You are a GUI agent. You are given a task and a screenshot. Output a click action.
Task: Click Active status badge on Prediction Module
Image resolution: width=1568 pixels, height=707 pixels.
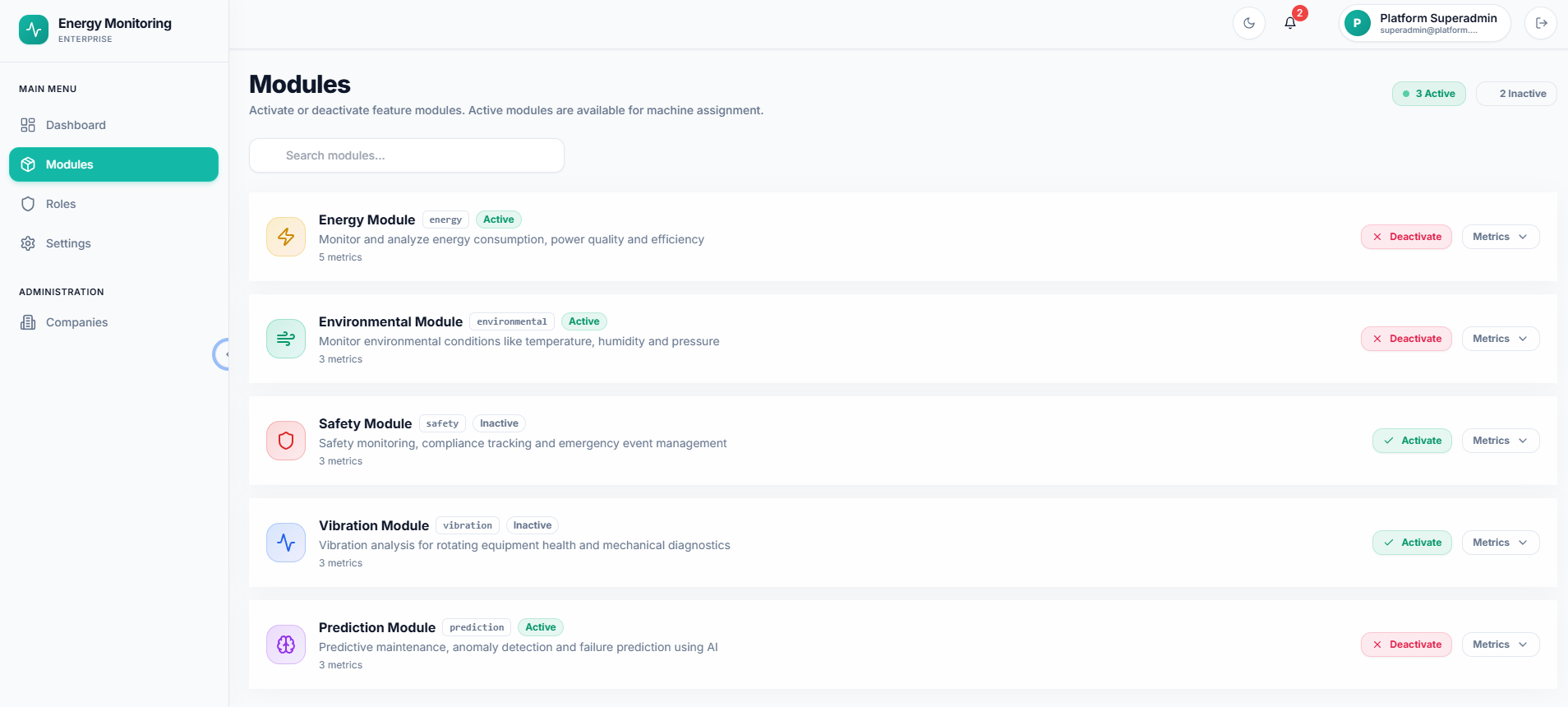541,627
